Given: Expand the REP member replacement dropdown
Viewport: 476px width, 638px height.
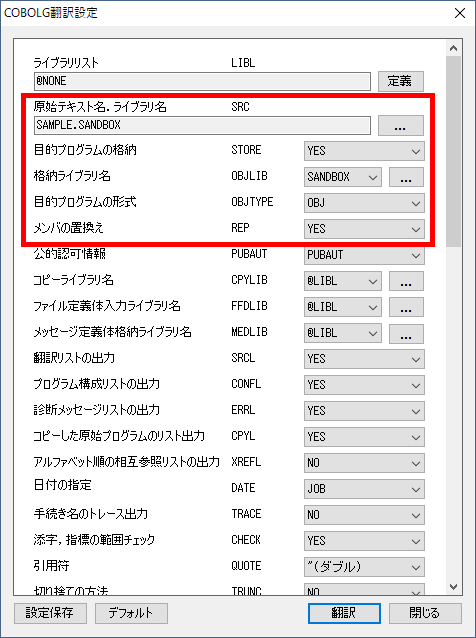Looking at the screenshot, I should 364,229.
